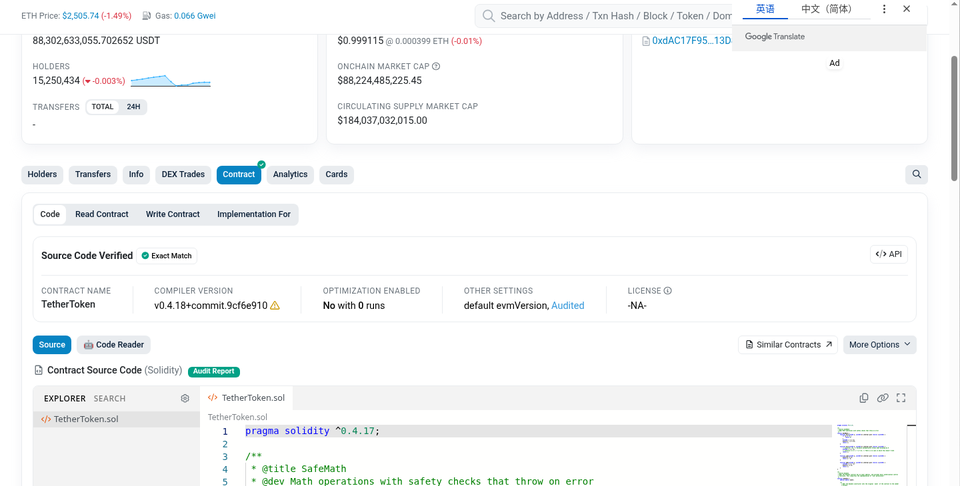The image size is (960, 486).
Task: Select TetherToken.sol in the explorer tree
Action: coord(116,419)
